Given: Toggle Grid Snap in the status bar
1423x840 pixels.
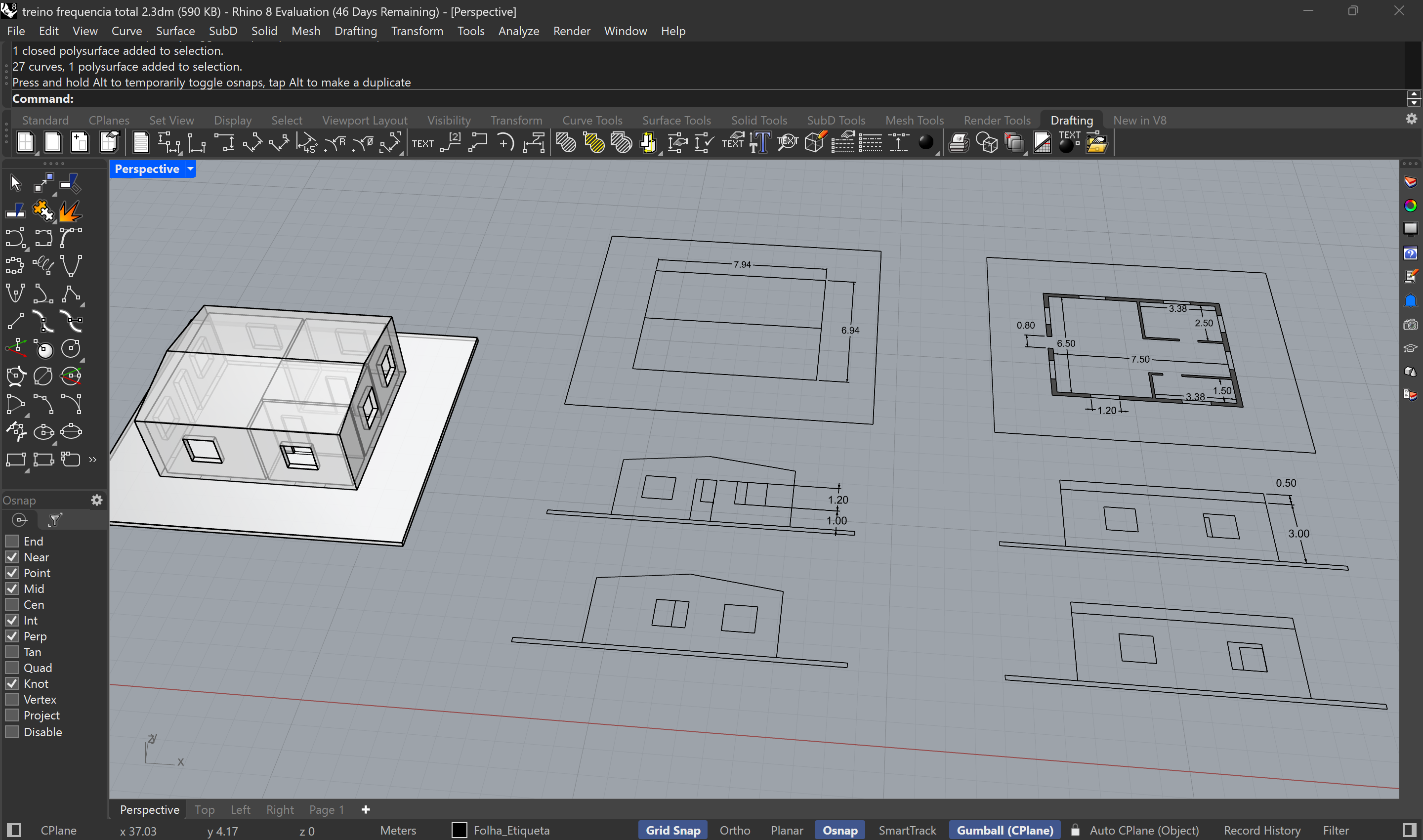Looking at the screenshot, I should coord(672,830).
